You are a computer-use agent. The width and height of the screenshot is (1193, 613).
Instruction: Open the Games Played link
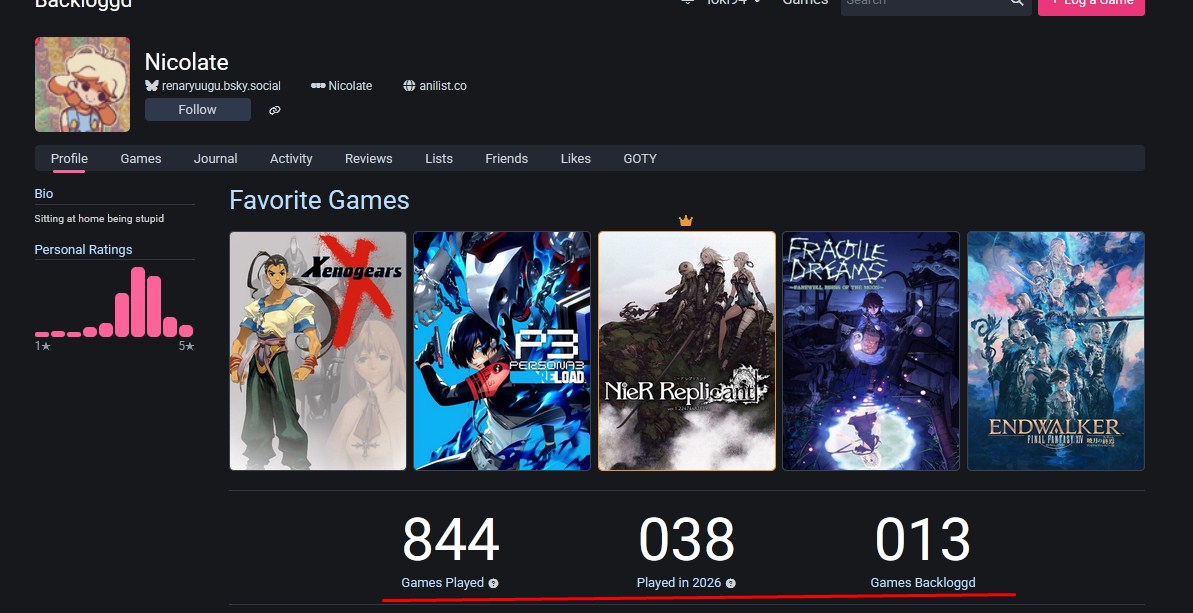pos(443,583)
